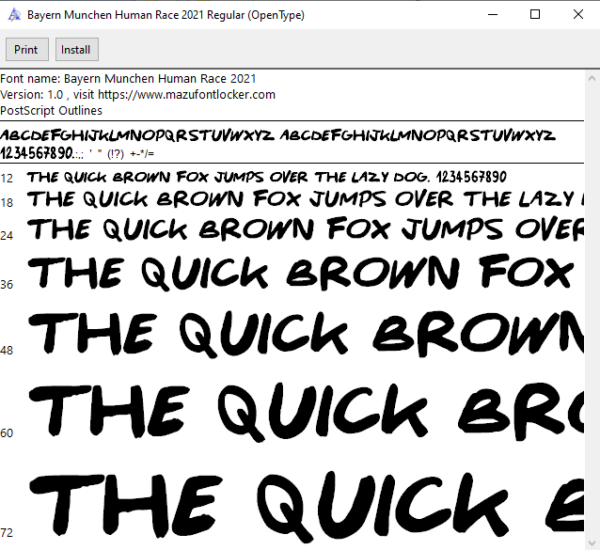This screenshot has height=550, width=600.
Task: Click the 'Font name: Bayern Munchen Human Race 2021' text
Action: click(x=128, y=78)
